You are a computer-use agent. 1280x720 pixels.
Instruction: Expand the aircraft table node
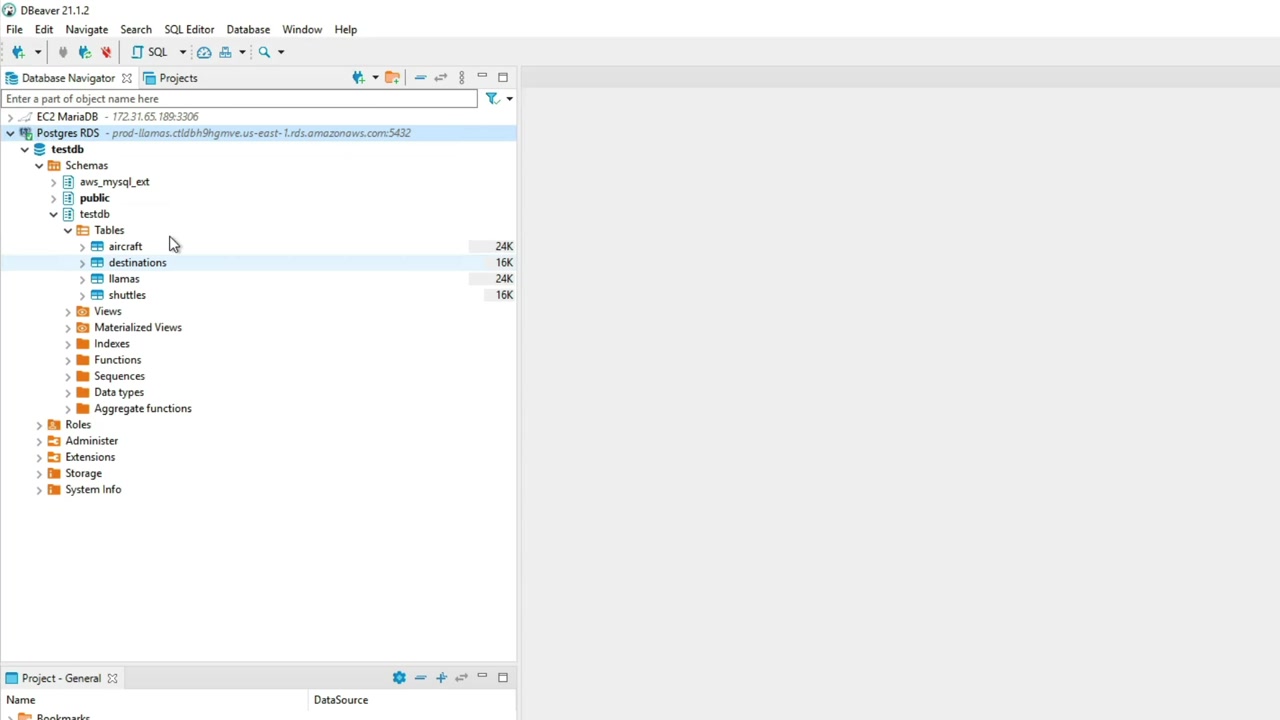(x=82, y=246)
